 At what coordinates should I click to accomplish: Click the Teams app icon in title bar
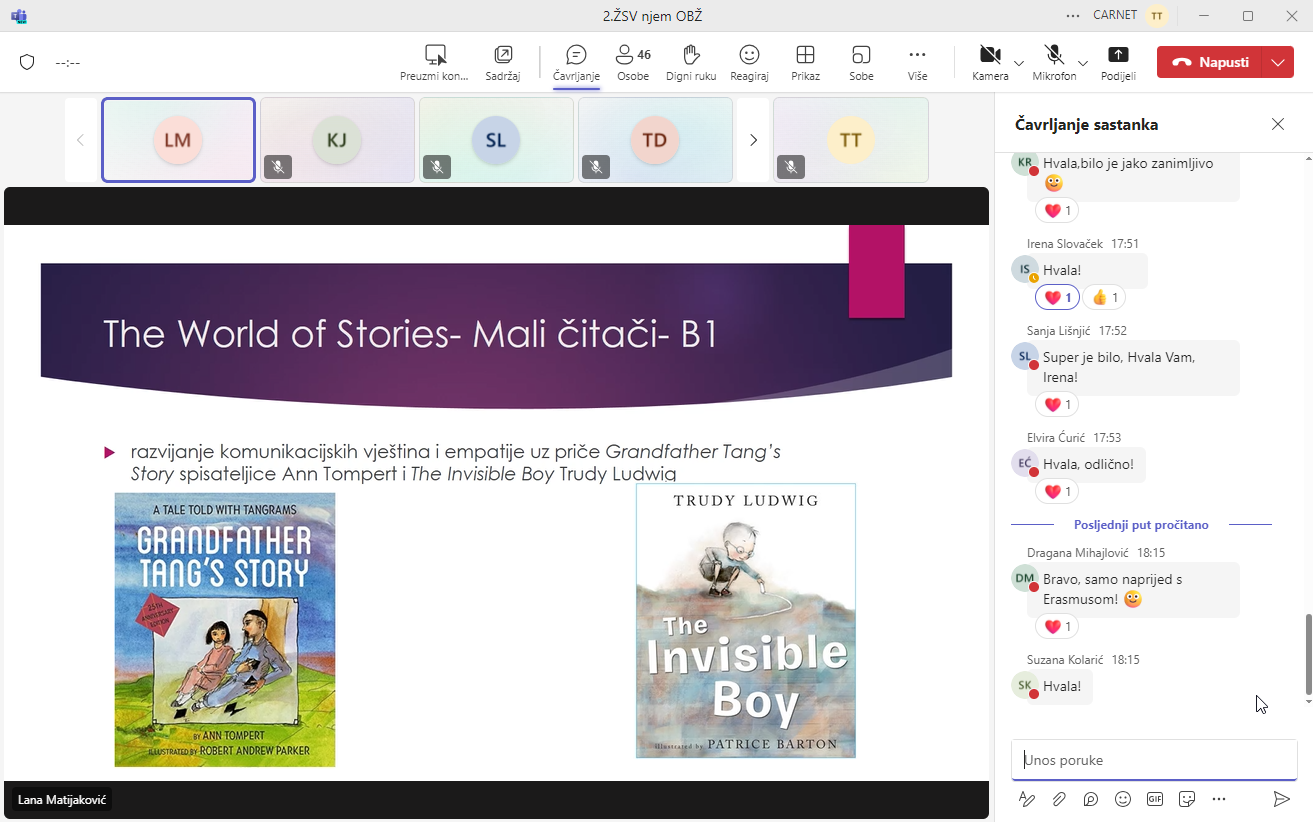[18, 15]
